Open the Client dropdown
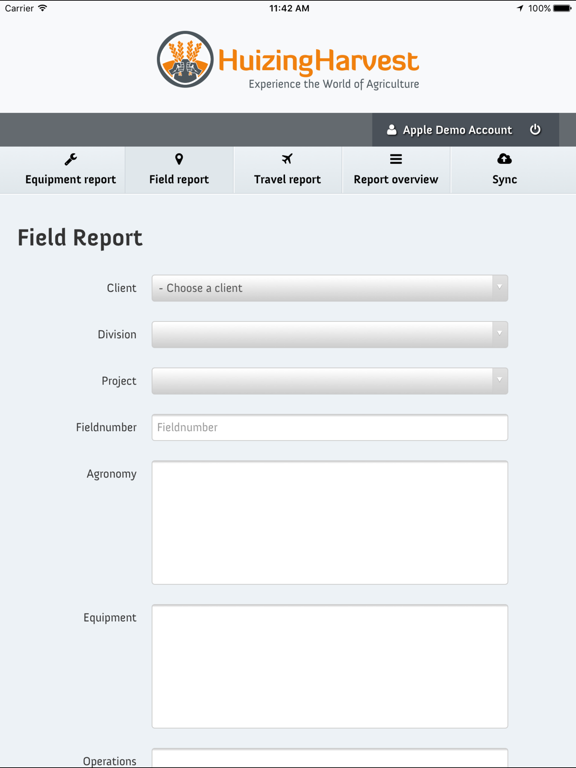Image resolution: width=576 pixels, height=768 pixels. (x=330, y=288)
